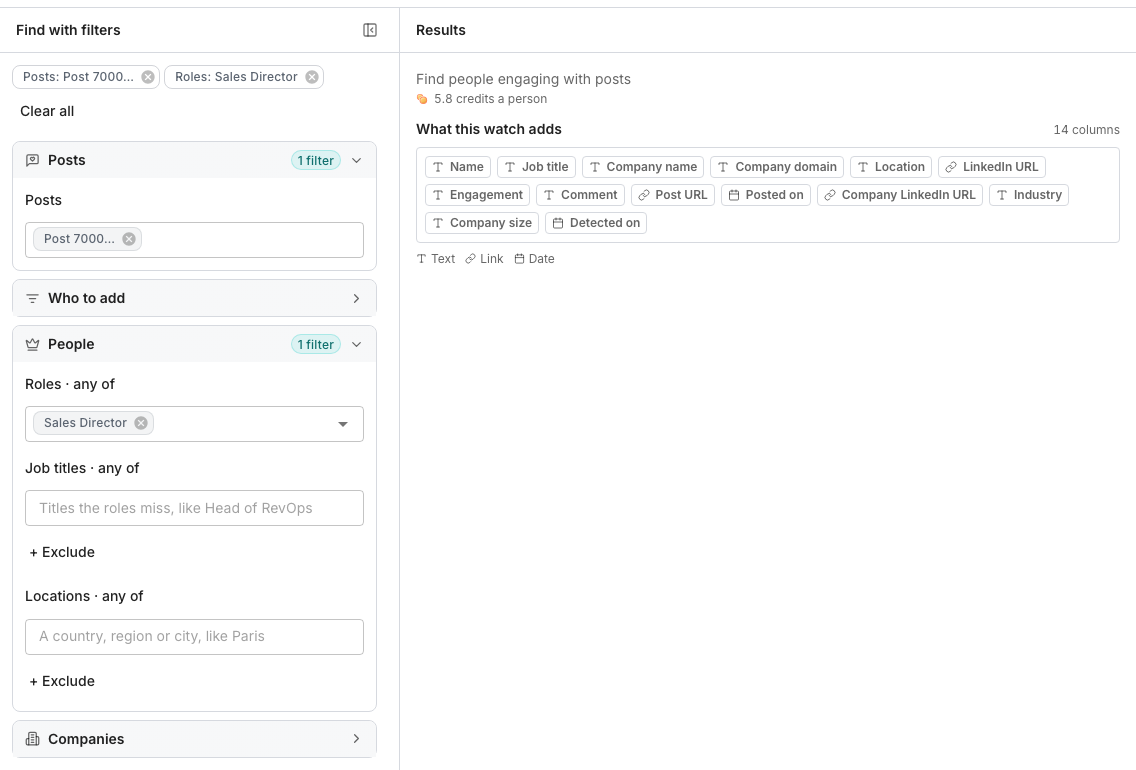Collapse the People section chevron
The width and height of the screenshot is (1136, 770).
pyautogui.click(x=356, y=344)
